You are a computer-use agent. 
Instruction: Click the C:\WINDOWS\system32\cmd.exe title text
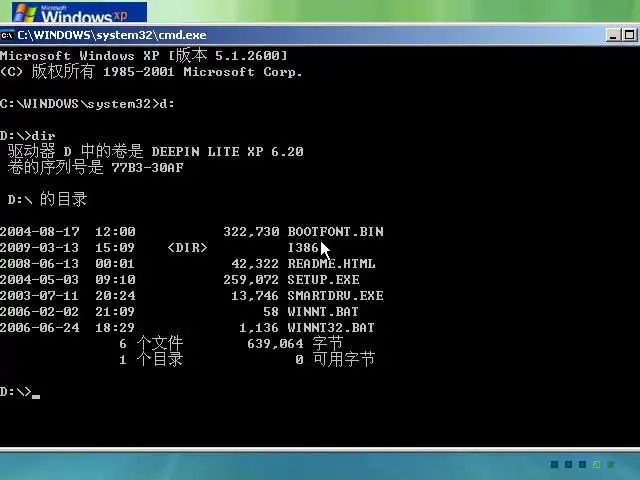tap(112, 35)
